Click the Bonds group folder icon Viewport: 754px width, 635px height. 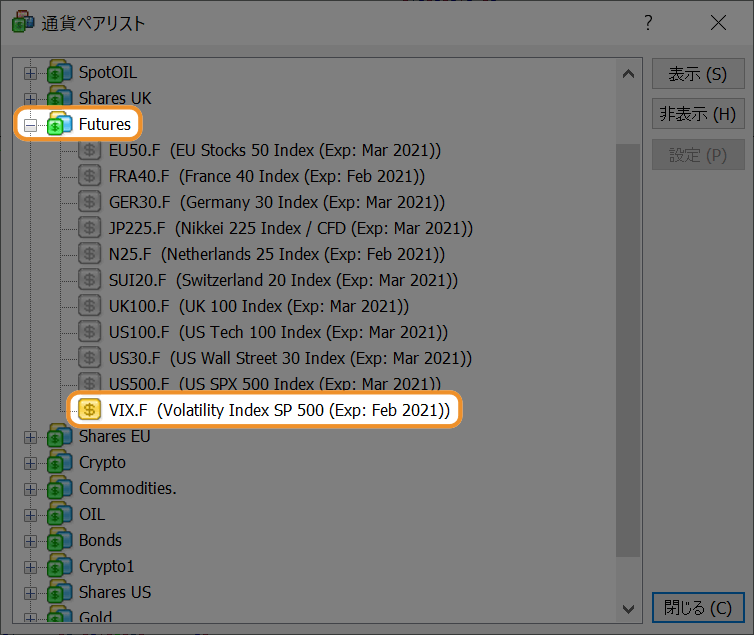60,540
